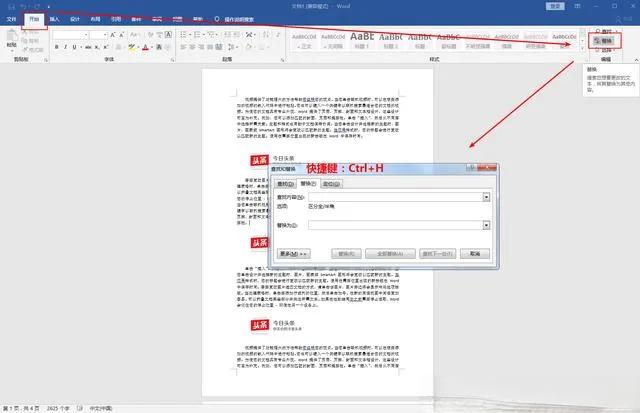
Task: Expand the styles gallery more arrow
Action: pos(582,49)
